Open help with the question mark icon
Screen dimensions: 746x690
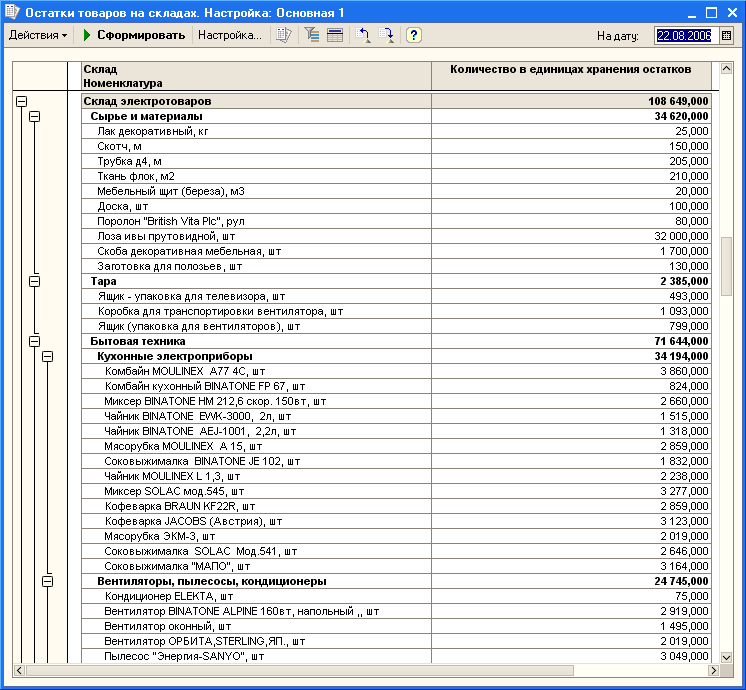pyautogui.click(x=413, y=35)
